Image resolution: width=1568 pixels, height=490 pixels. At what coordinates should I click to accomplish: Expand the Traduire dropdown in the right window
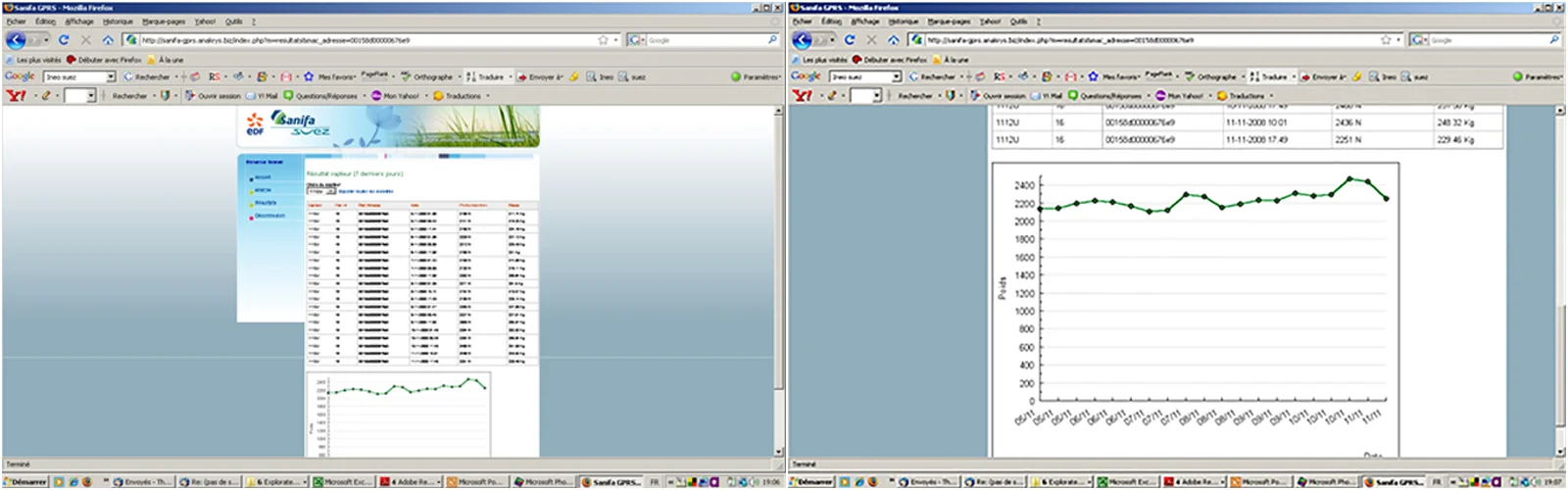click(1295, 76)
